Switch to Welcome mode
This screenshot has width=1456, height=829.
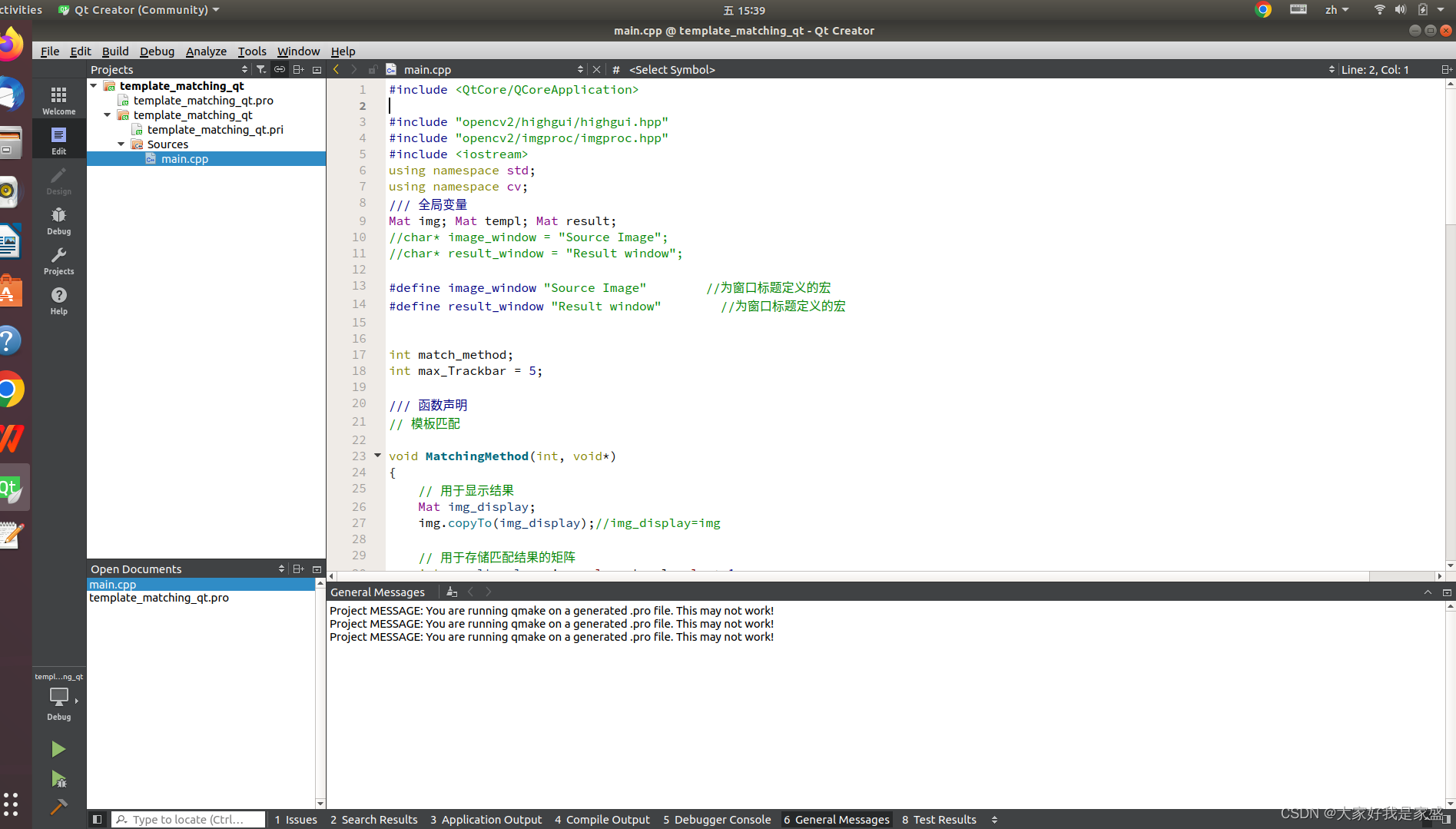58,100
